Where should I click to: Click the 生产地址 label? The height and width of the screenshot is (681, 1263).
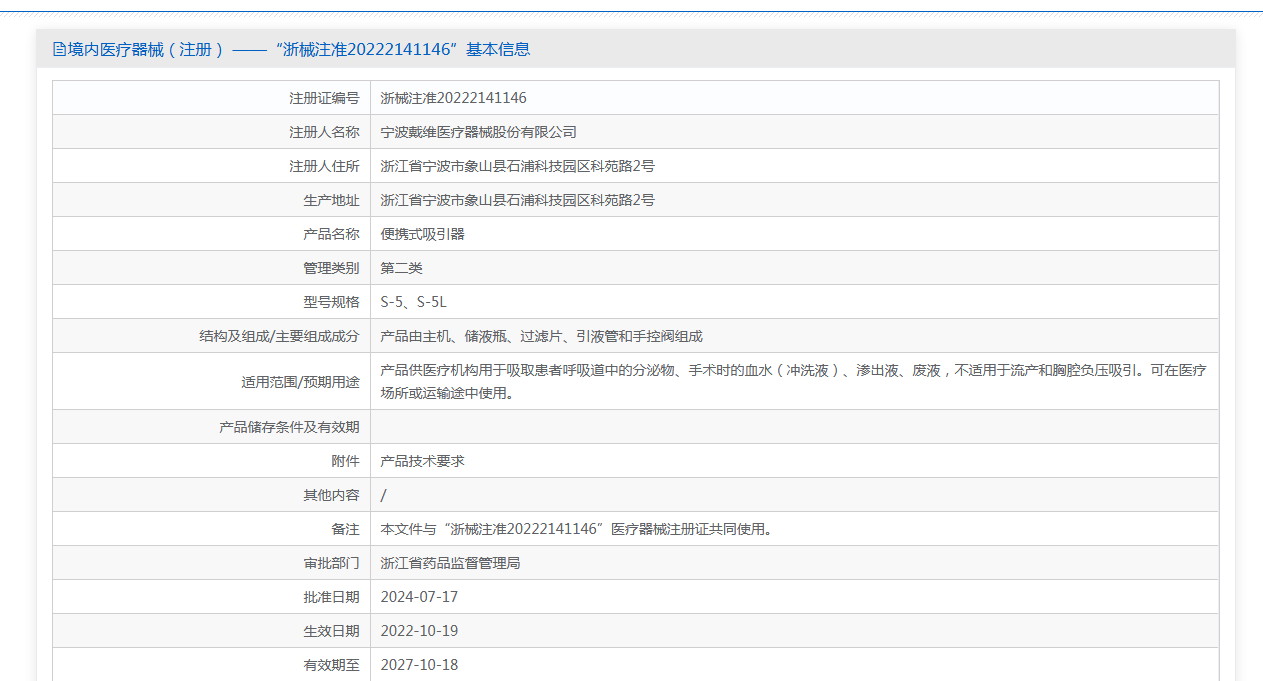pos(331,200)
